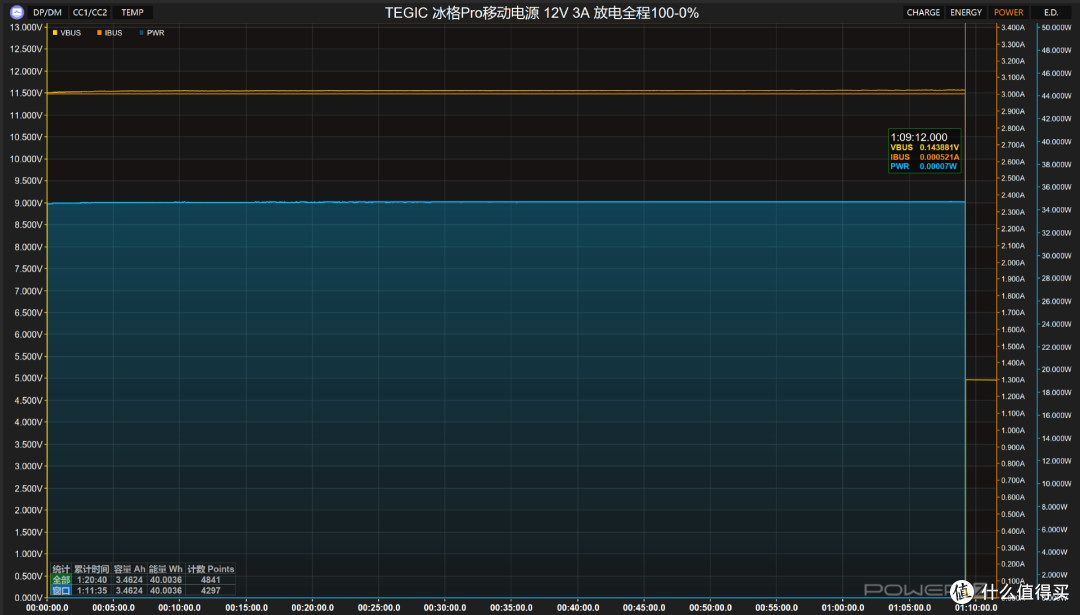Open the DP/DM tab

tap(47, 12)
